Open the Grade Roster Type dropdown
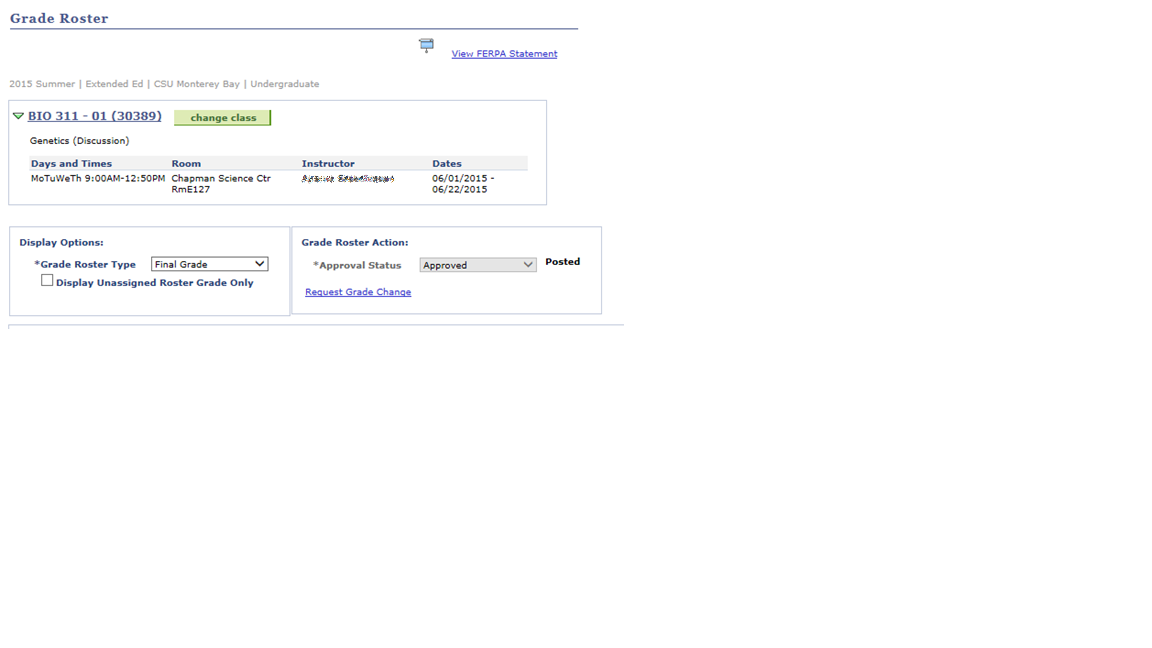Image resolution: width=1152 pixels, height=648 pixels. [x=209, y=264]
